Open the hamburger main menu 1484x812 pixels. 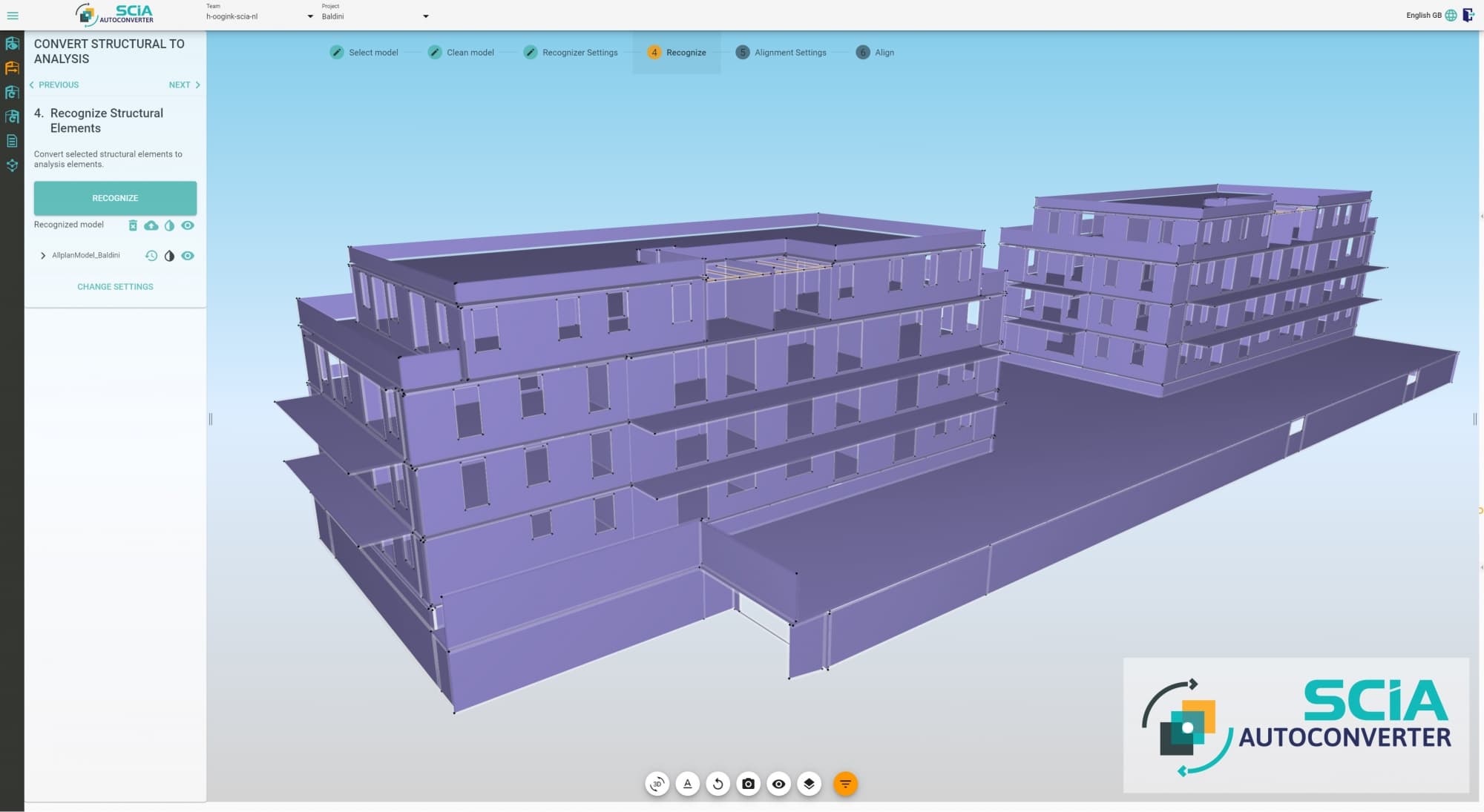(13, 16)
